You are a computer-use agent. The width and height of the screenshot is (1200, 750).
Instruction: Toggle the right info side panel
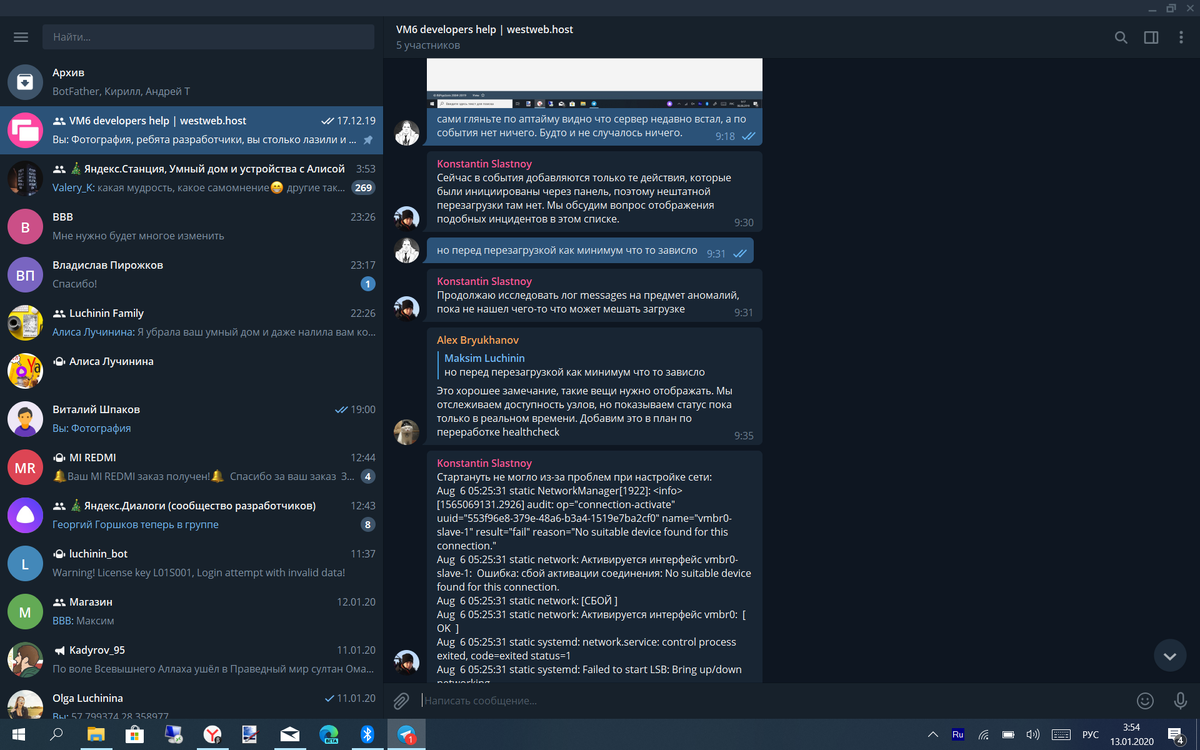click(x=1151, y=38)
